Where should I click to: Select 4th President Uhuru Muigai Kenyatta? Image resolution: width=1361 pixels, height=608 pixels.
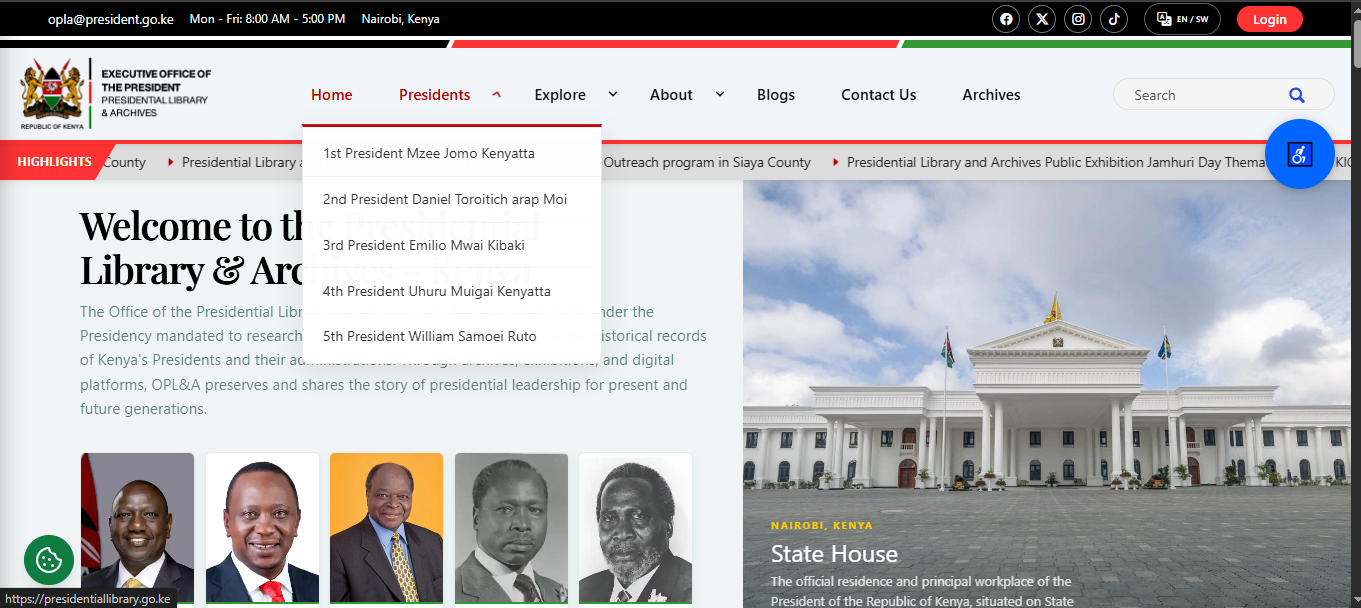click(x=452, y=291)
